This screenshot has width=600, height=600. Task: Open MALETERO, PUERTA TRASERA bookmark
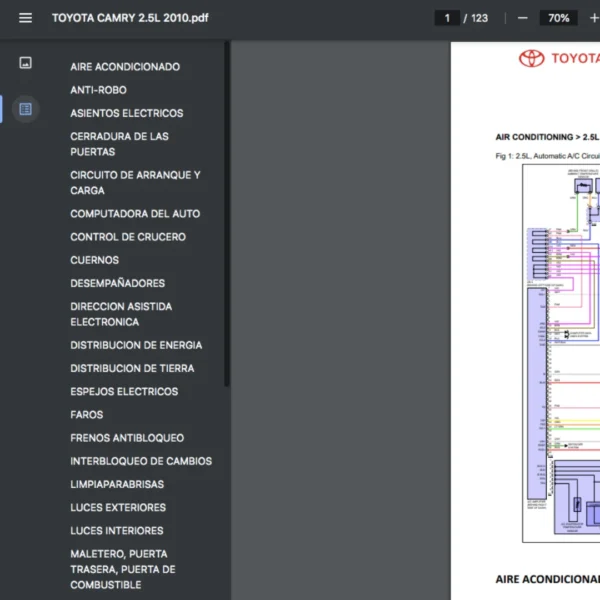coord(123,569)
